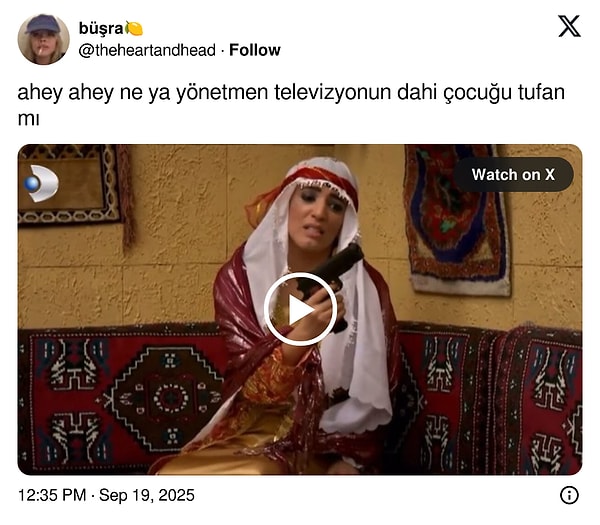Click the hanging wall rug on the video's right
Viewport: 600px width, 525px height.
point(458,220)
